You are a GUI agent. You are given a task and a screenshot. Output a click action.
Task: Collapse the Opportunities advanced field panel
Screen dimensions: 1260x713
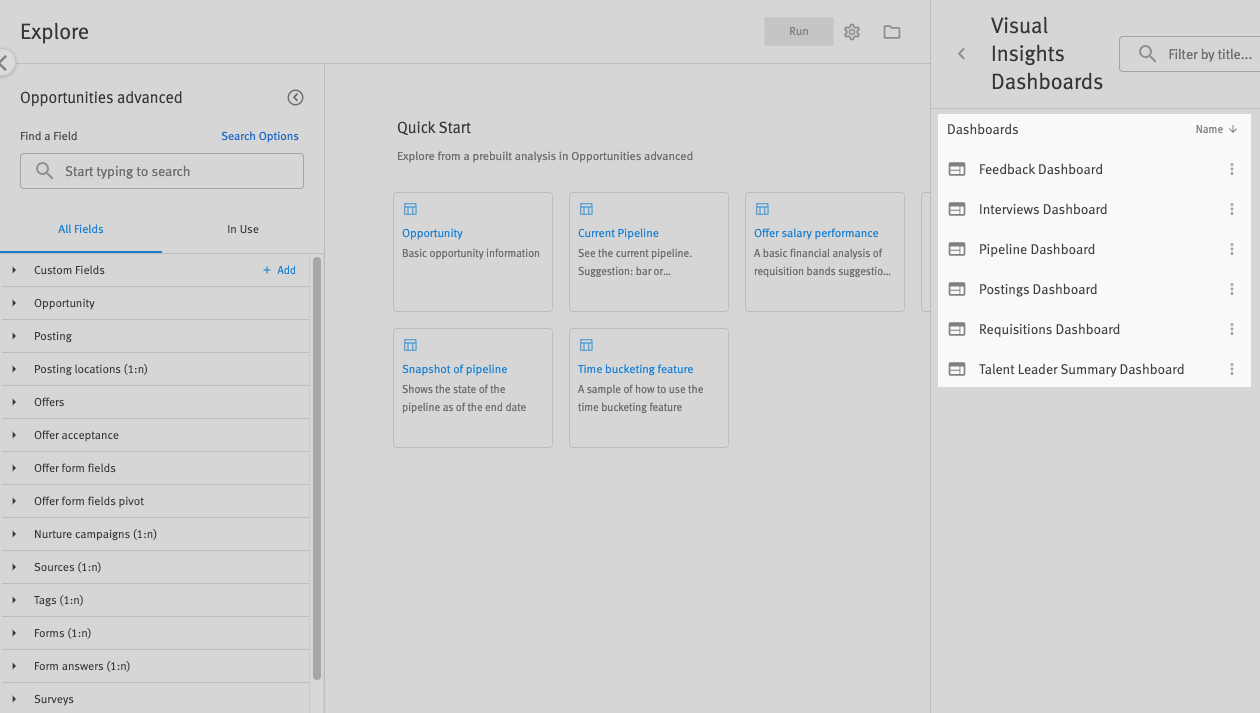click(295, 97)
